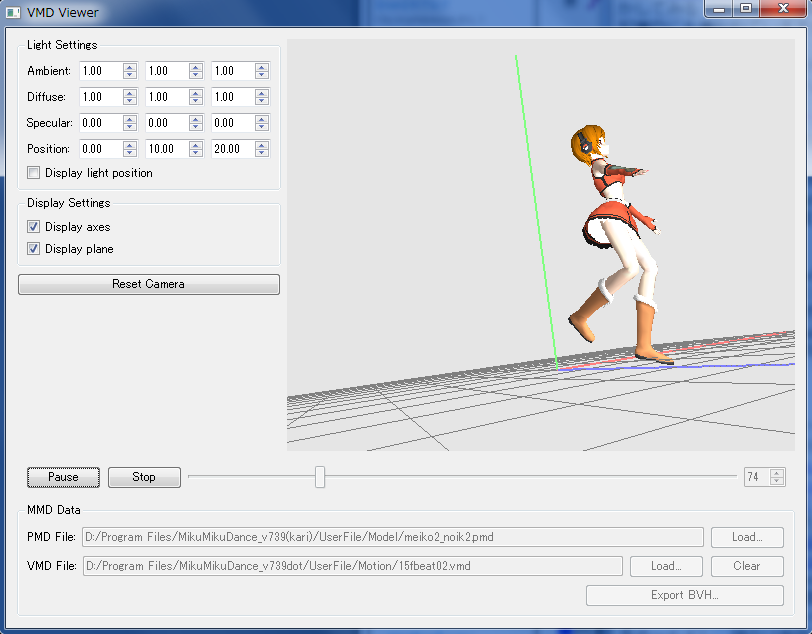Image resolution: width=812 pixels, height=634 pixels.
Task: Click third Diffuse value field
Action: [233, 97]
